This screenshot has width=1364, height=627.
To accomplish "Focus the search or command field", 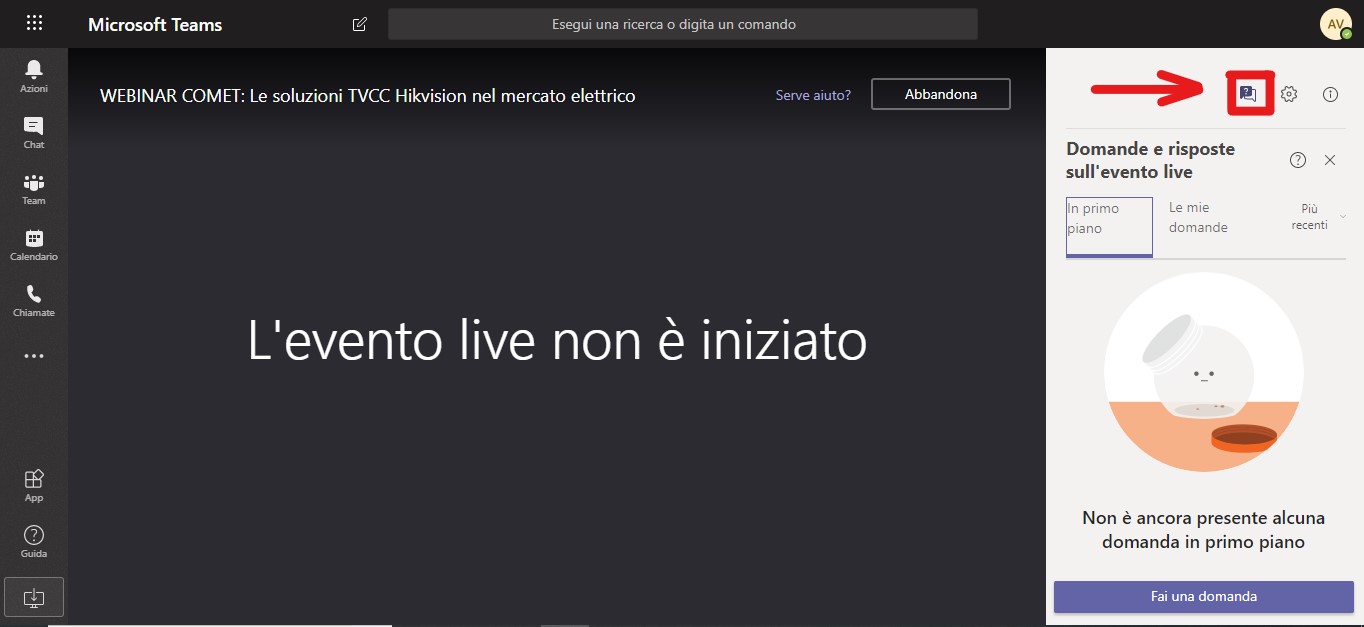I will [683, 24].
